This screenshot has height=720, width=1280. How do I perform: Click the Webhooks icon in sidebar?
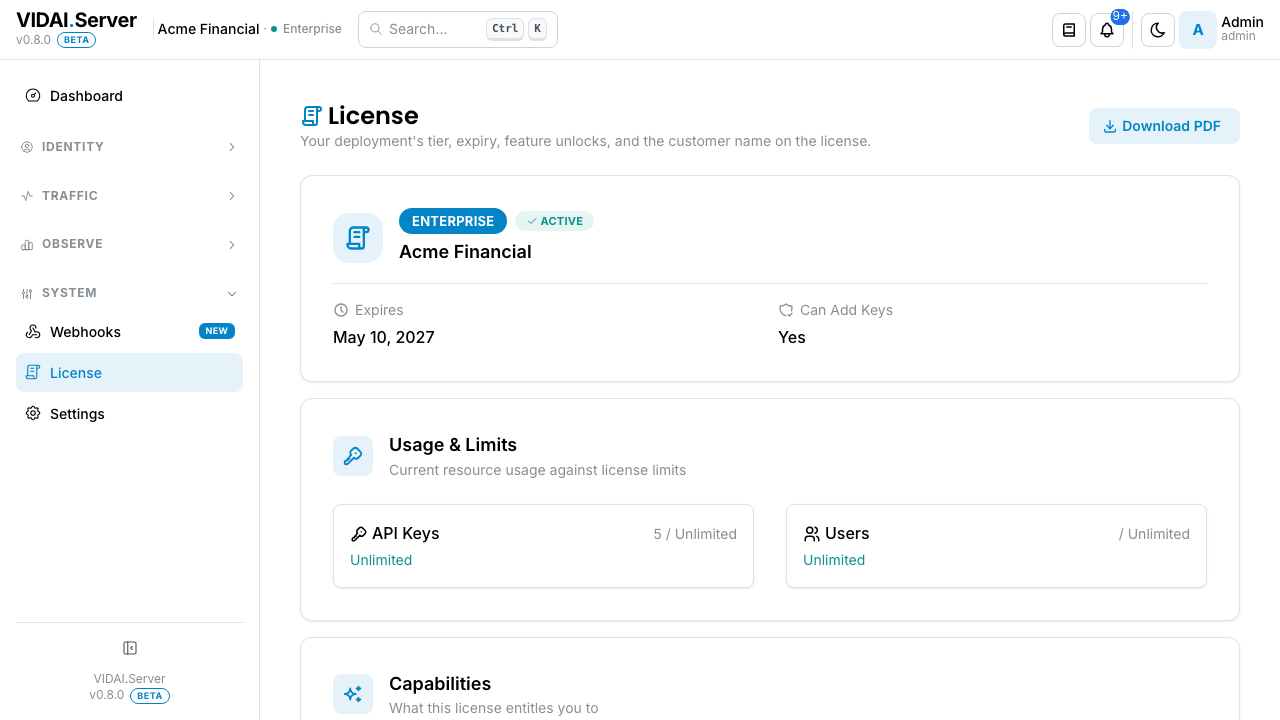pos(33,332)
